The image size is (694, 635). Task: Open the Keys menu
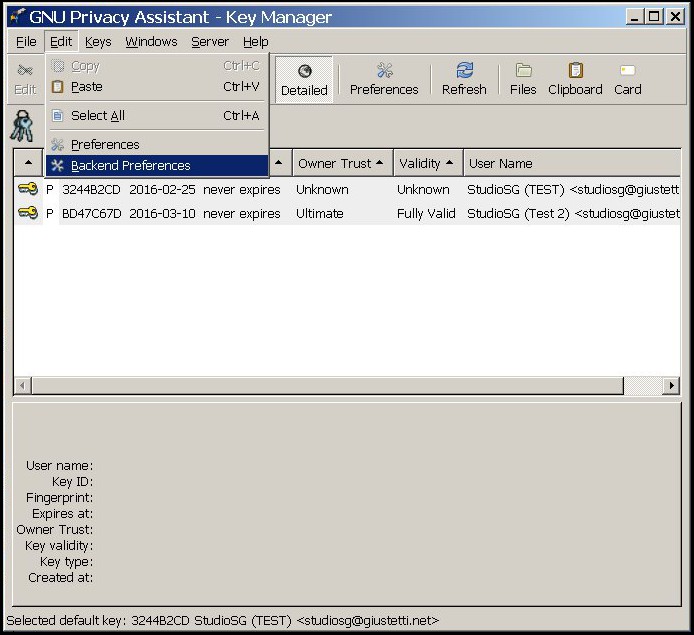pos(98,42)
